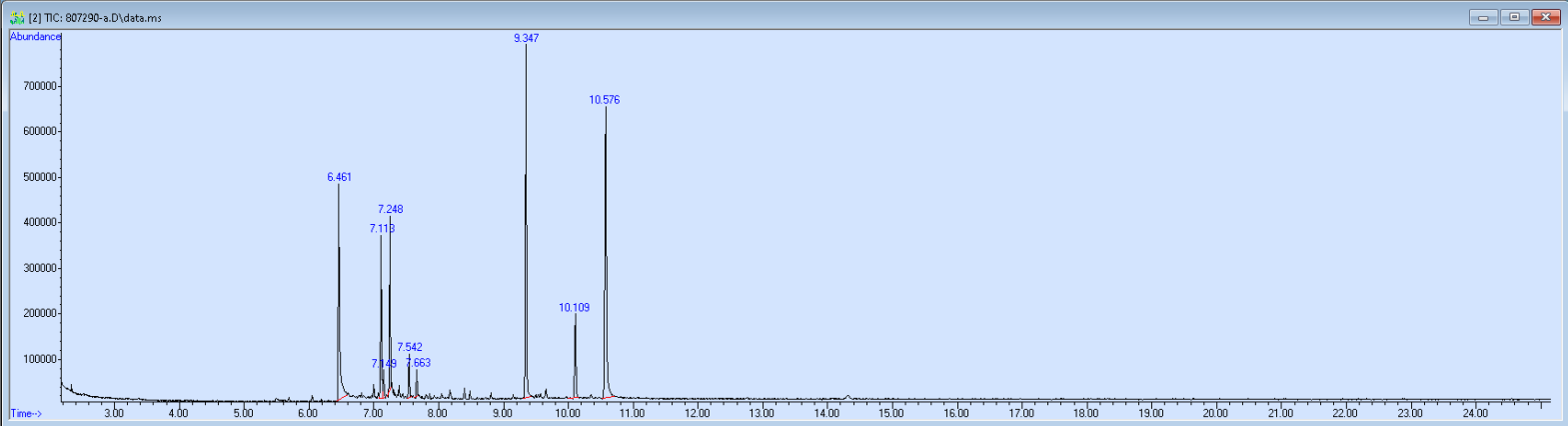Image resolution: width=1568 pixels, height=426 pixels.
Task: Select the peak label 10.109
Action: 575,308
